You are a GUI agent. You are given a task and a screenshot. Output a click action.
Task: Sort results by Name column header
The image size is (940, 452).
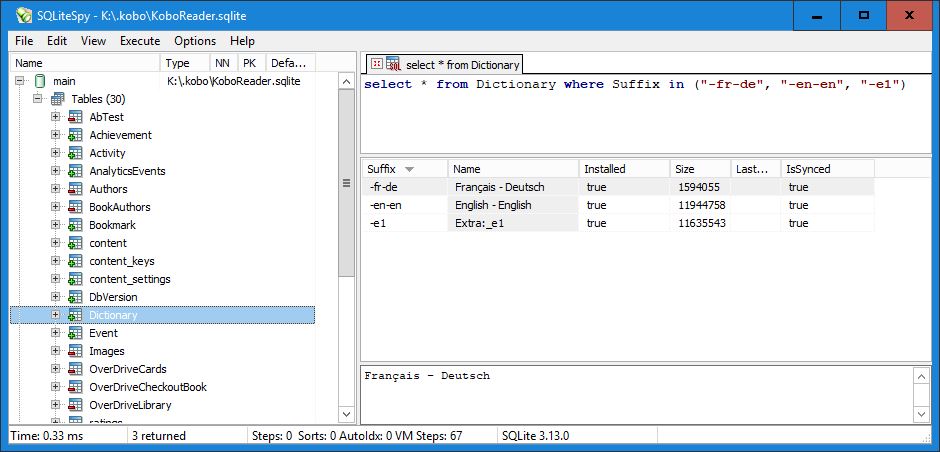513,169
